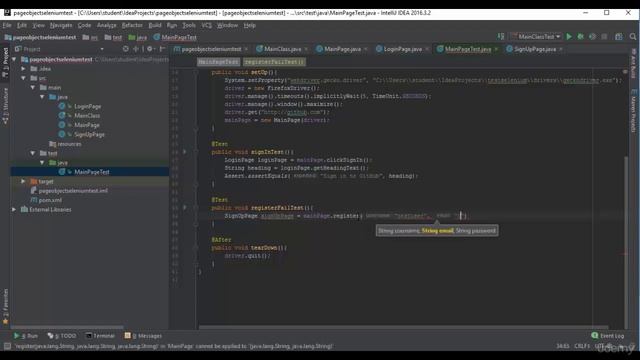Viewport: 640px width, 360px height.
Task: Click the test breadcrumb in navigation bar
Action: pos(117,37)
